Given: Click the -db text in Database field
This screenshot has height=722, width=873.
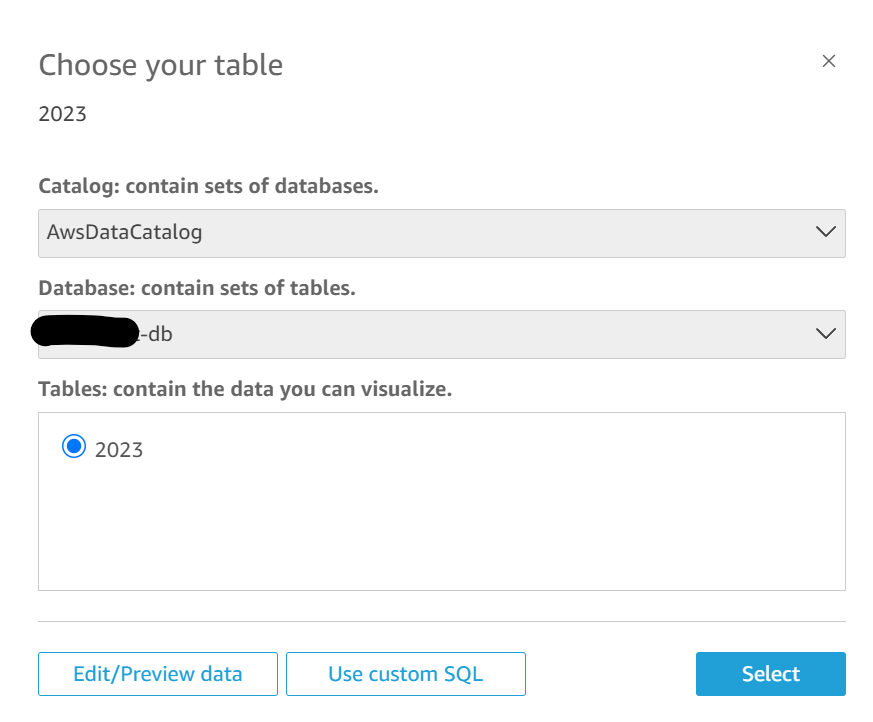Looking at the screenshot, I should 158,334.
